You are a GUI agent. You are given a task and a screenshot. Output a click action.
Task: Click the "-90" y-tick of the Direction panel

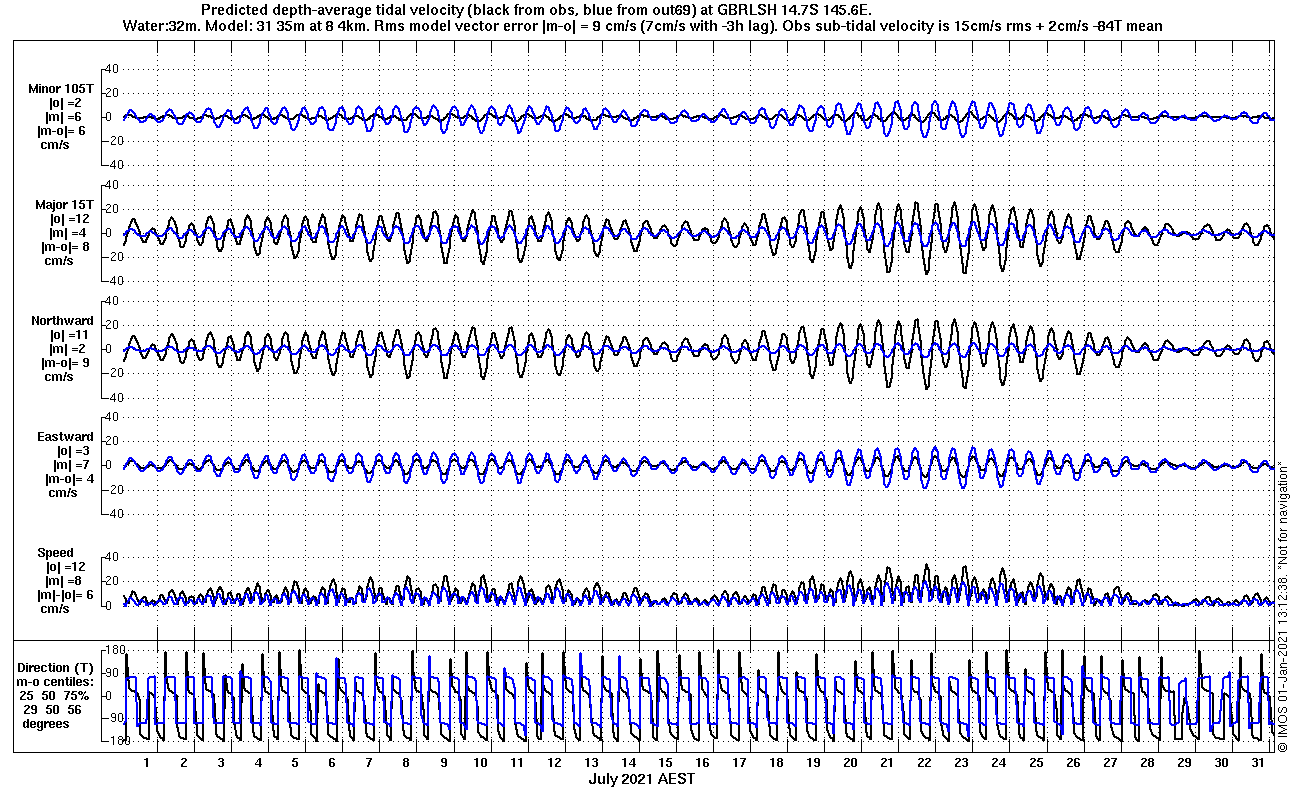(112, 718)
